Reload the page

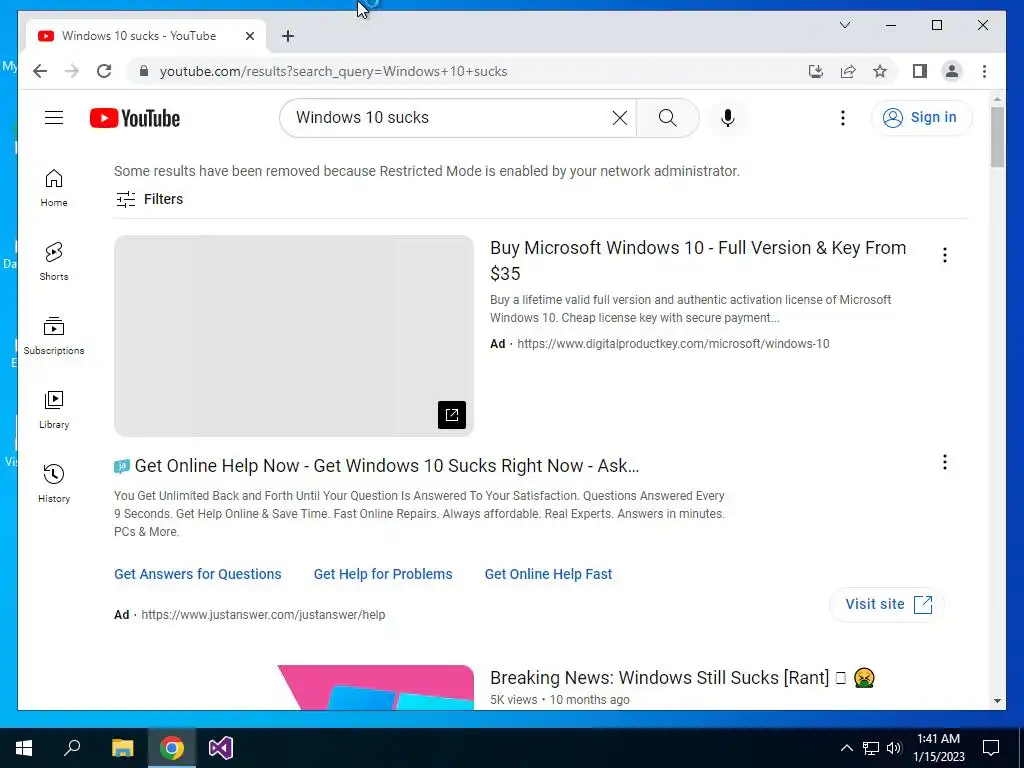(104, 71)
